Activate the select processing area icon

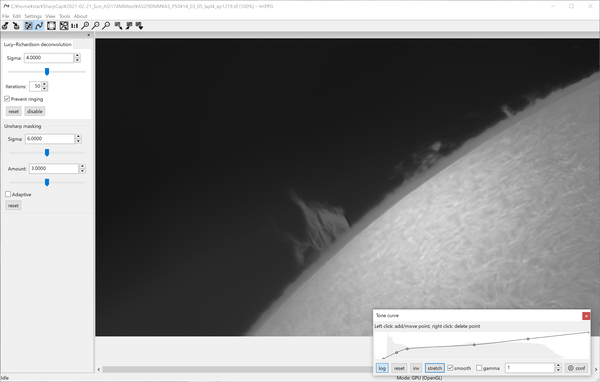click(51, 26)
